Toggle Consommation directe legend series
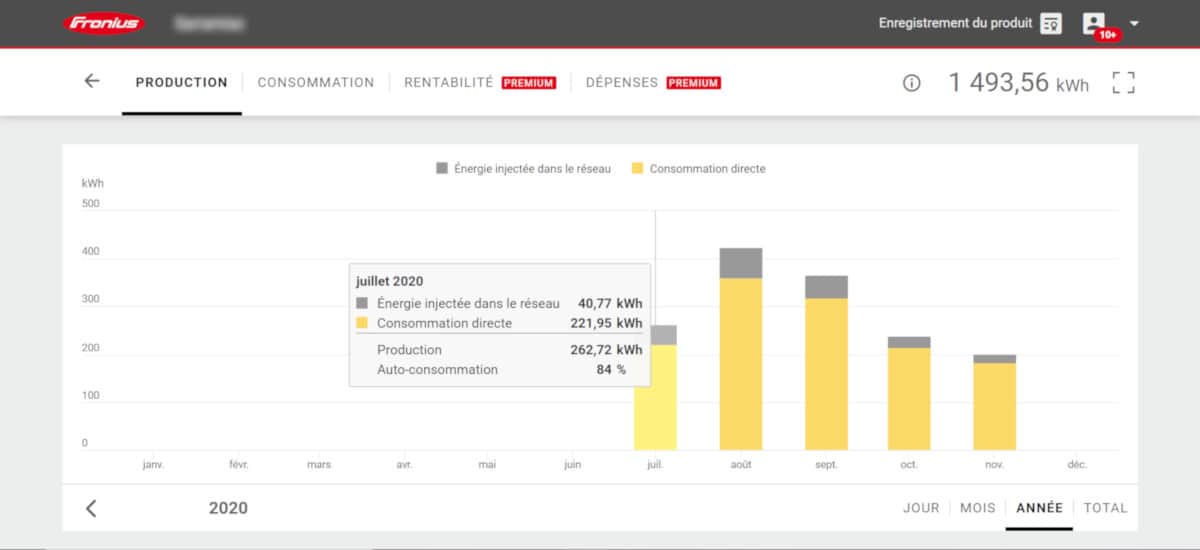Viewport: 1200px width, 550px height. point(698,169)
